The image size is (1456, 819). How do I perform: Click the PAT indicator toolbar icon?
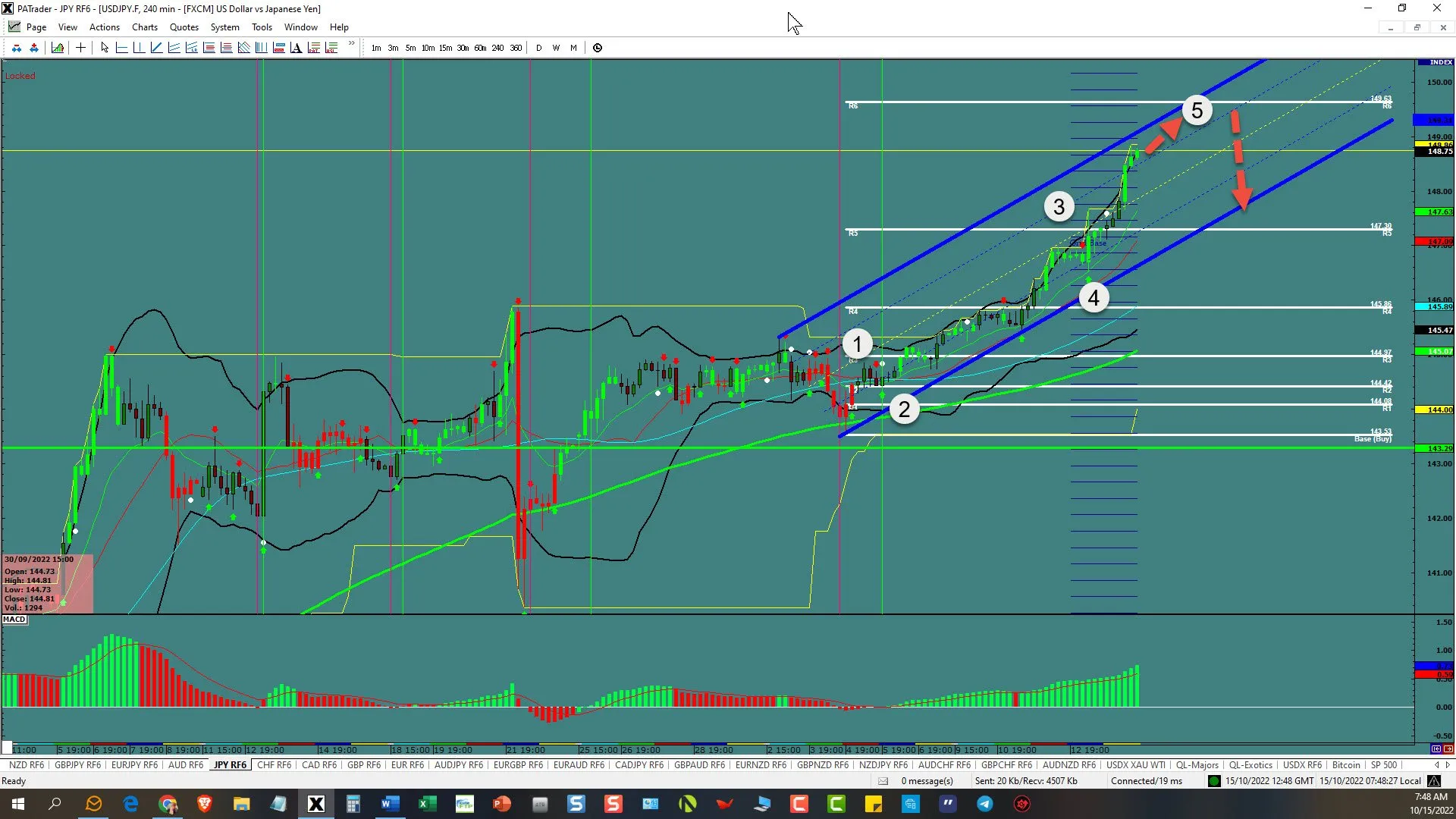tap(313, 48)
